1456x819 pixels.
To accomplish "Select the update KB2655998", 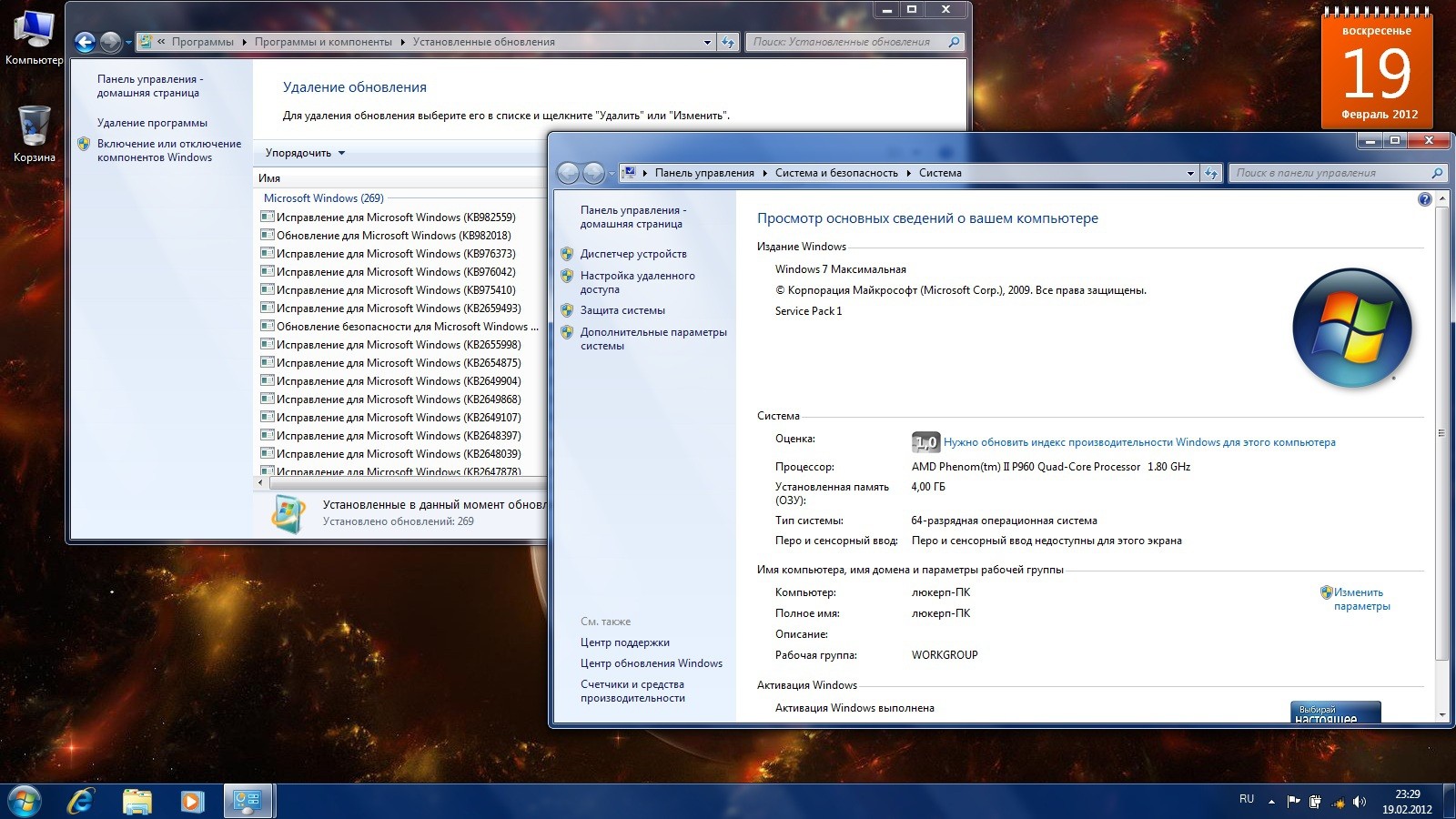I will pyautogui.click(x=399, y=345).
